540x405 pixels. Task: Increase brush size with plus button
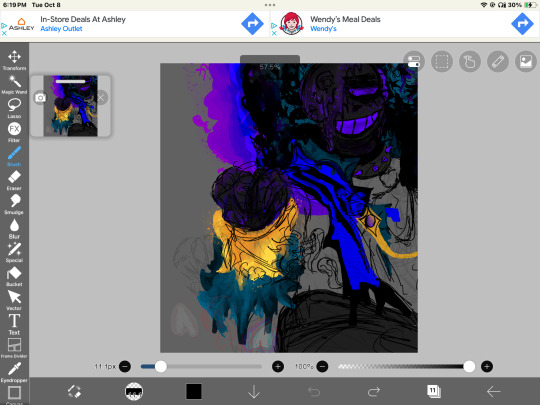(x=278, y=366)
